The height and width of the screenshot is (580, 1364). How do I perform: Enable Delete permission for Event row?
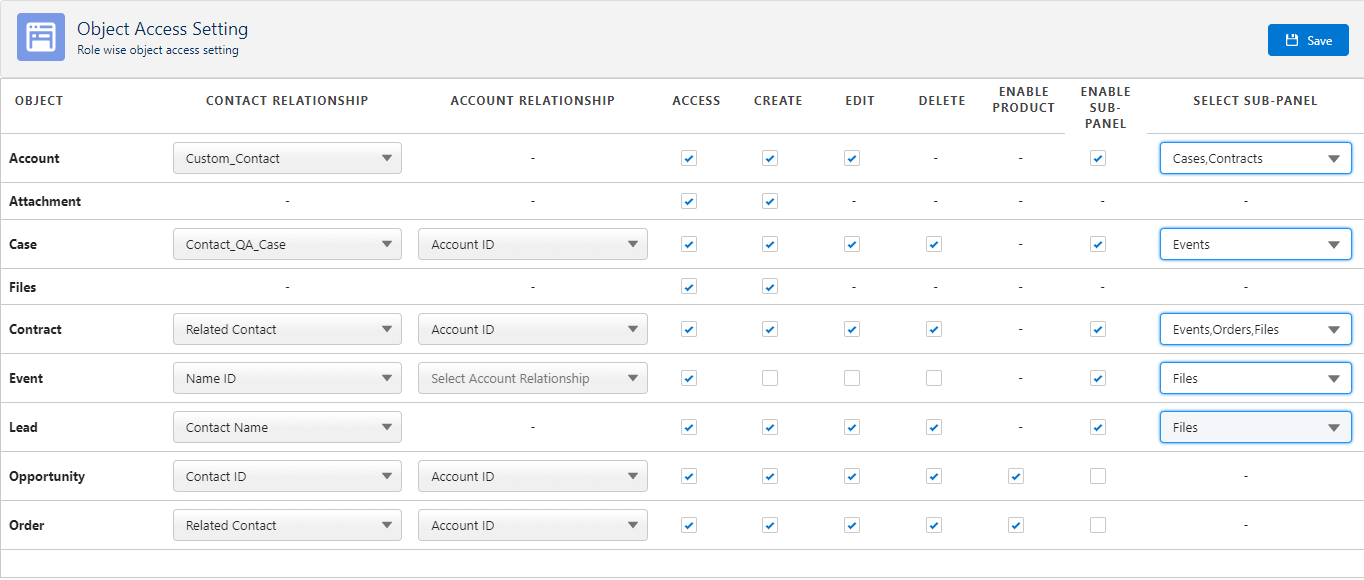(934, 378)
